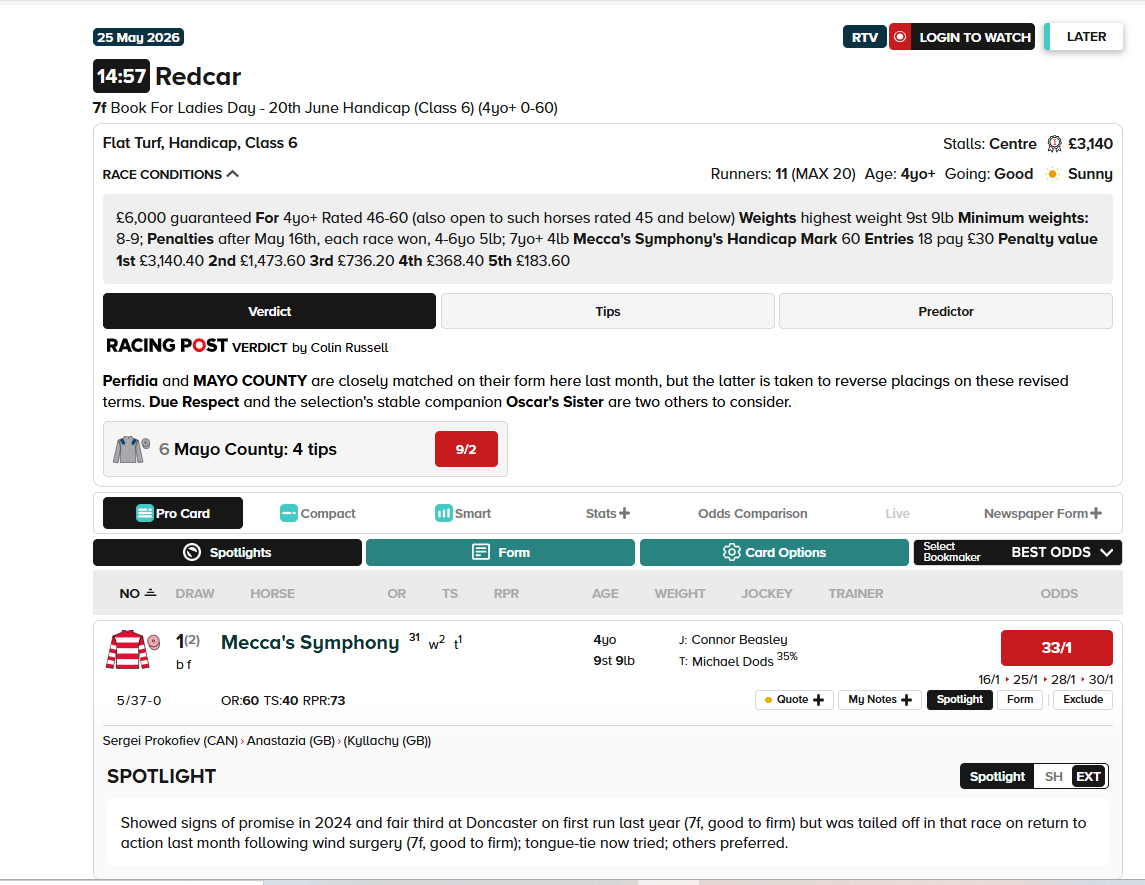Screen dimensions: 1145x885
Task: Toggle Spotlight option in spotlight switcher
Action: point(997,776)
